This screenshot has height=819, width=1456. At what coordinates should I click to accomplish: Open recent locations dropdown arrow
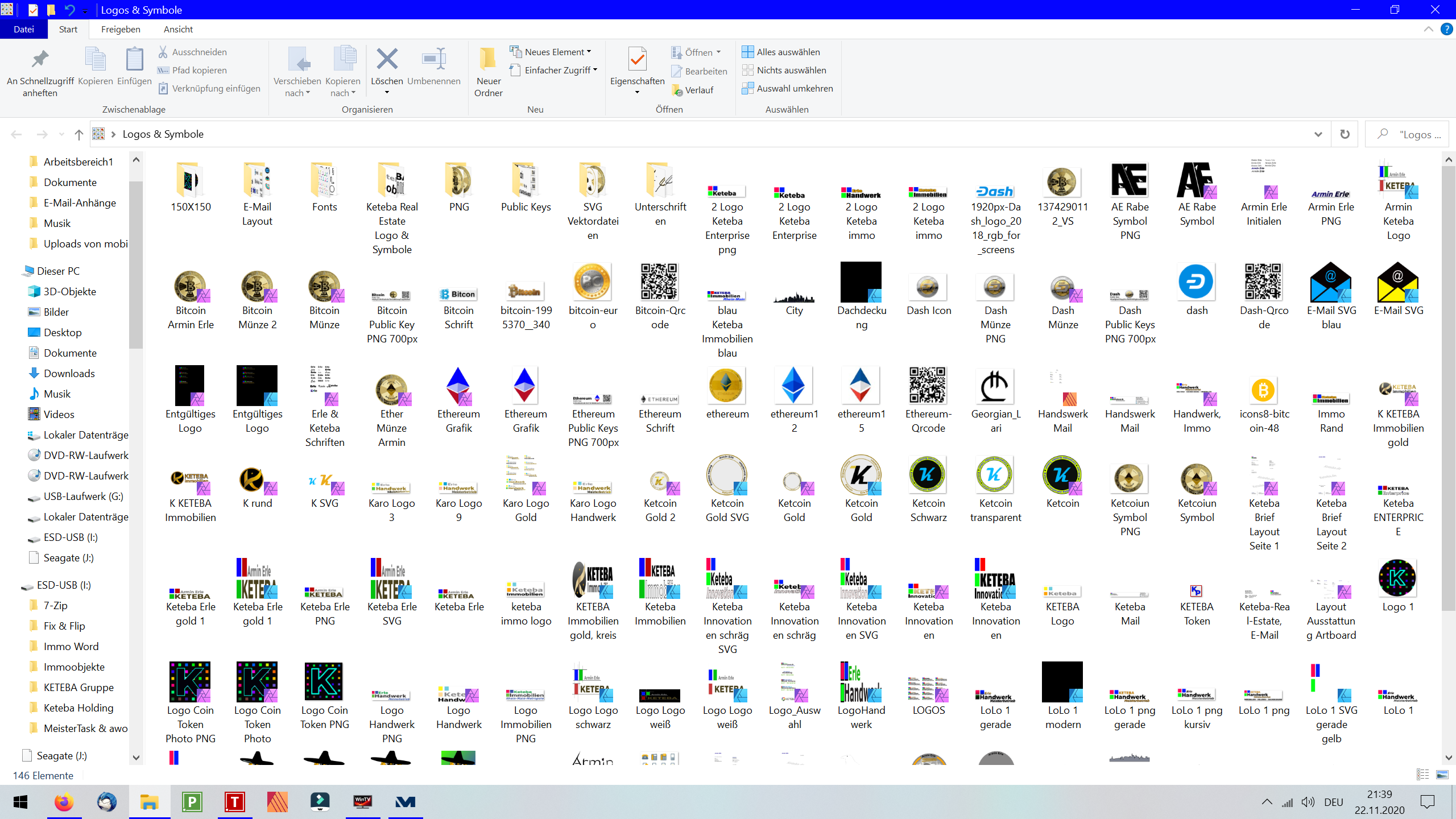pos(61,134)
